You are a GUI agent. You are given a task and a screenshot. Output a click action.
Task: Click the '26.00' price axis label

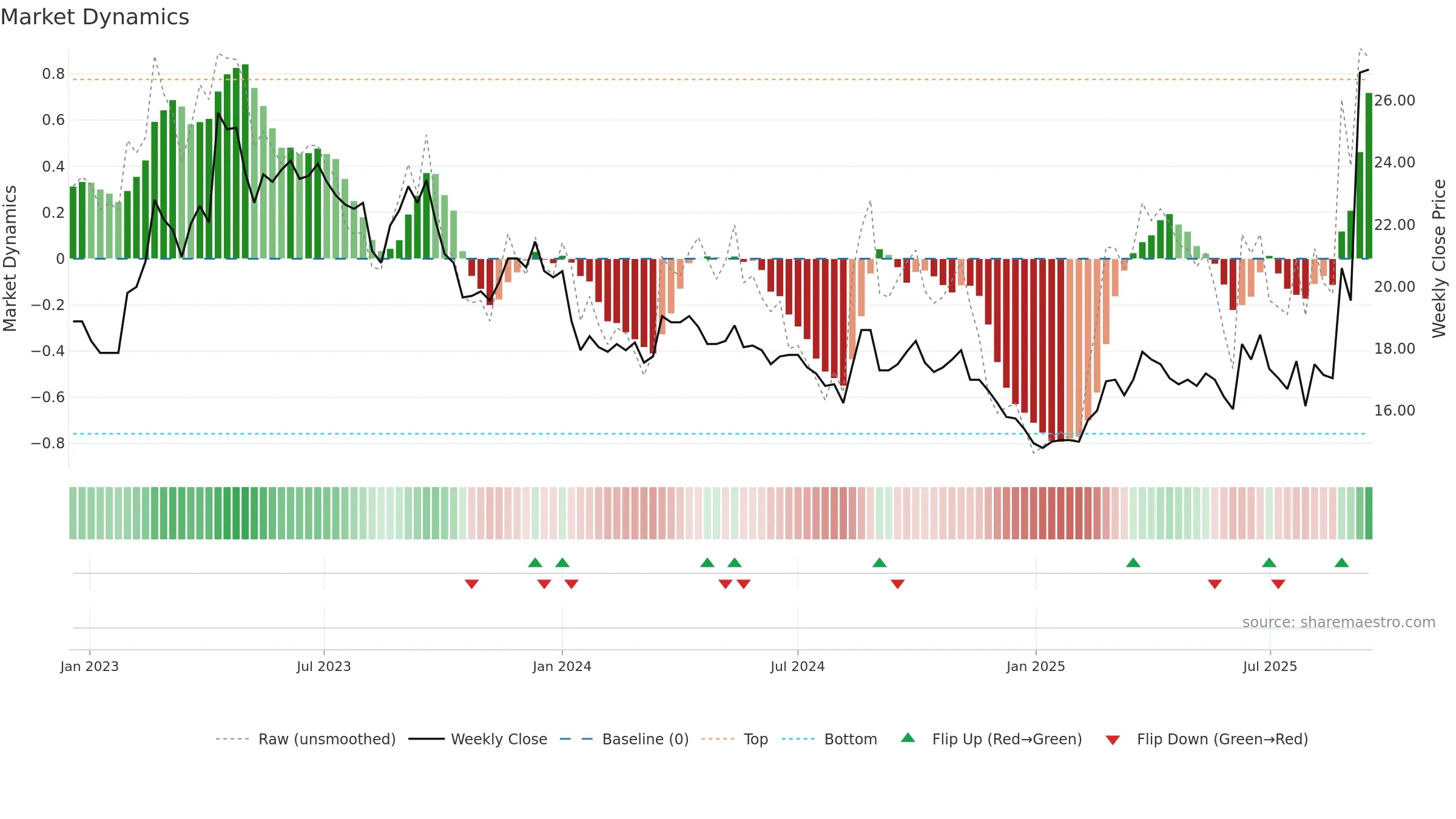pyautogui.click(x=1395, y=100)
